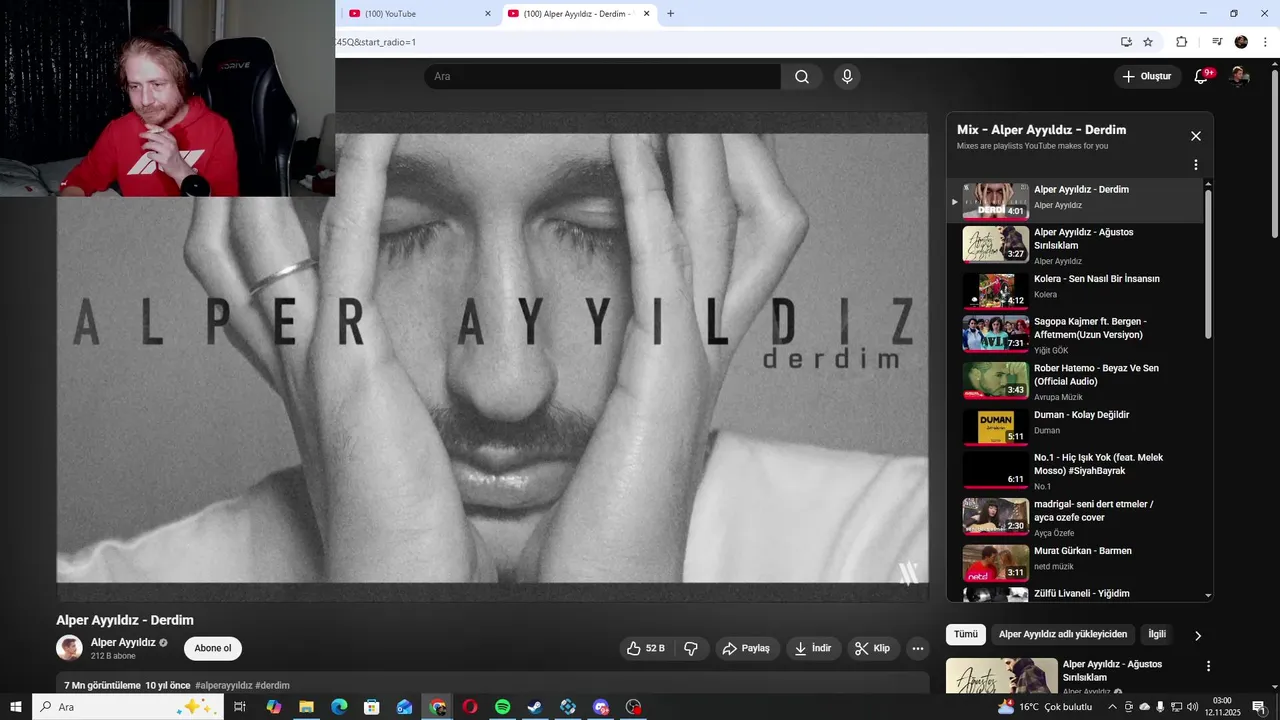Expand filter chips with right arrow

pos(1198,635)
